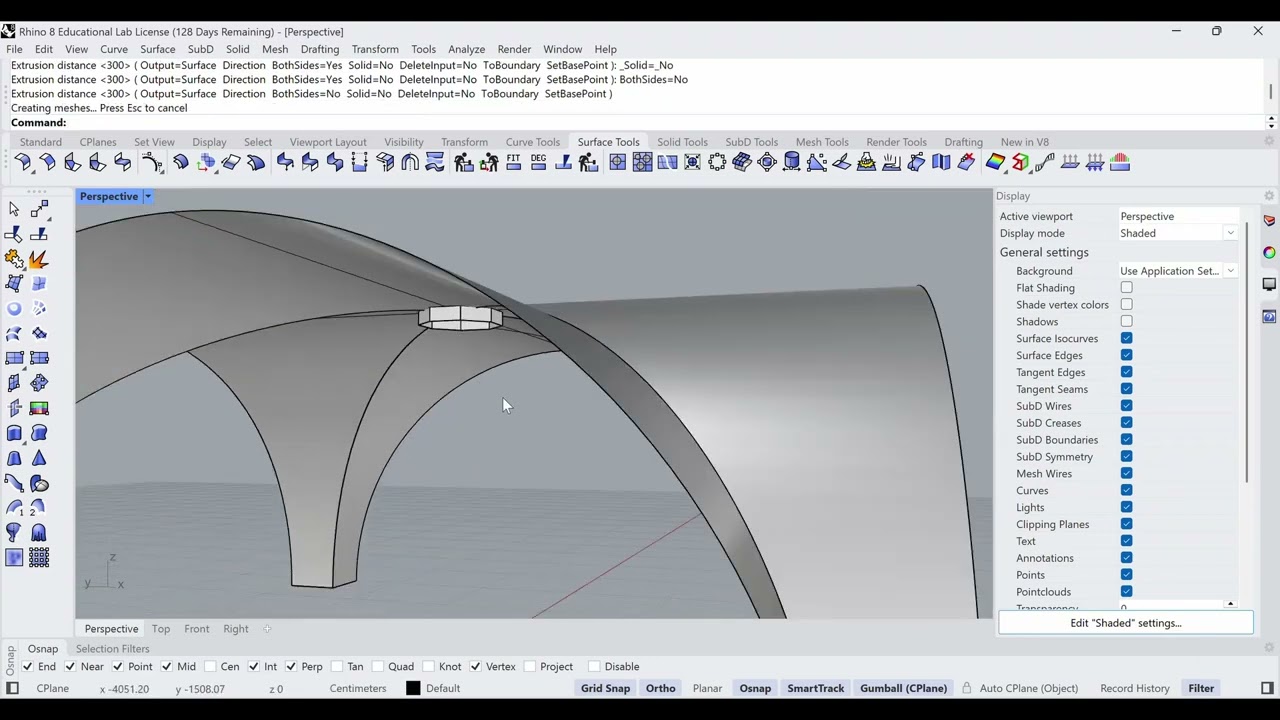Toggle the SmartTrack status button
1280x720 pixels.
tap(815, 688)
